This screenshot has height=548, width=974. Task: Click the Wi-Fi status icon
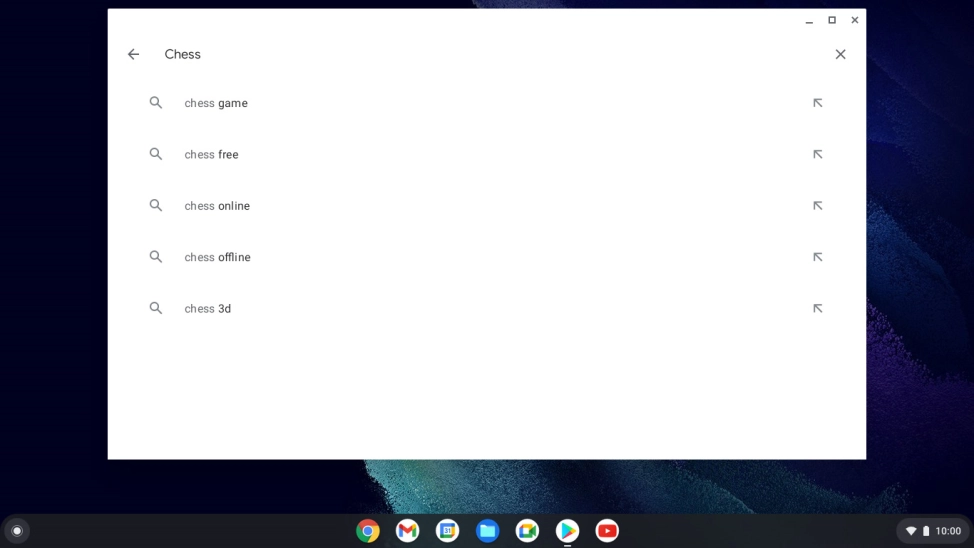tap(911, 531)
